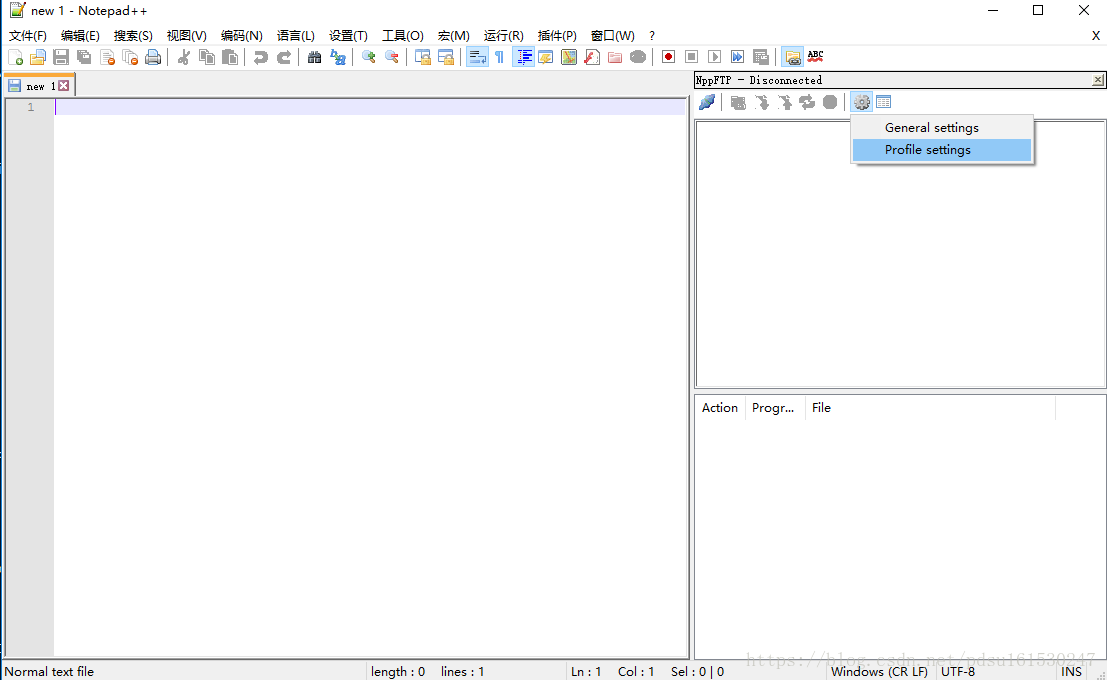This screenshot has width=1107, height=680.
Task: Click the NppFTP abort icon
Action: (x=830, y=102)
